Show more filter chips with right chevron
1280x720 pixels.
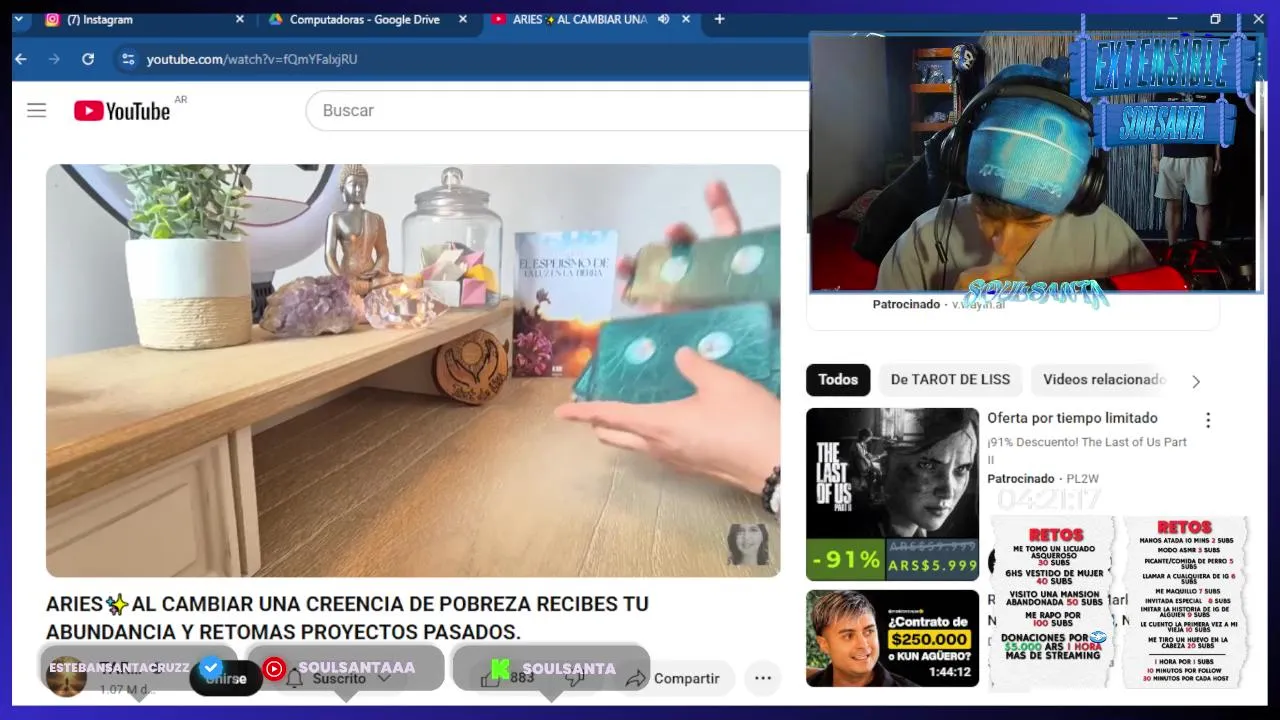pyautogui.click(x=1196, y=381)
